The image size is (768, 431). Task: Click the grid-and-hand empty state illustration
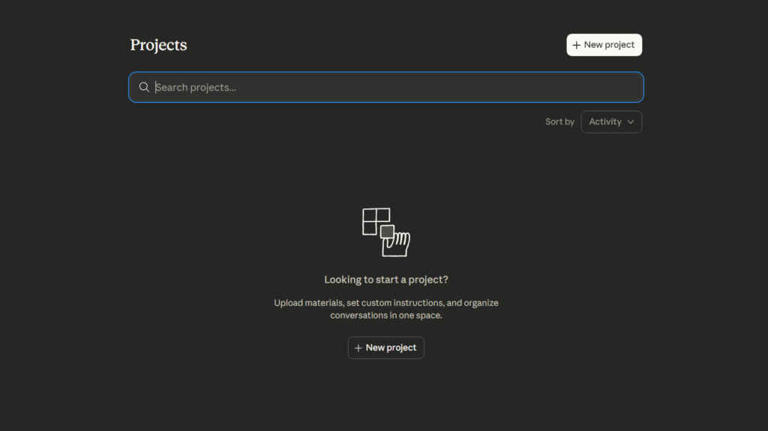(x=386, y=232)
